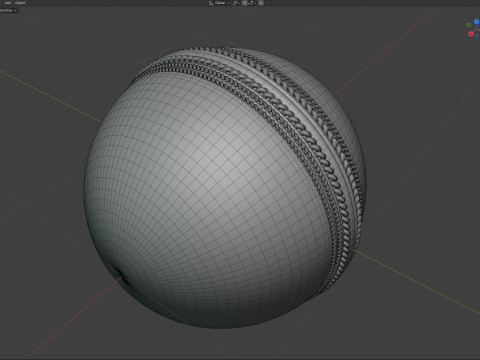Toggle the snapping magnet button
This screenshot has height=360, width=480.
244,3
